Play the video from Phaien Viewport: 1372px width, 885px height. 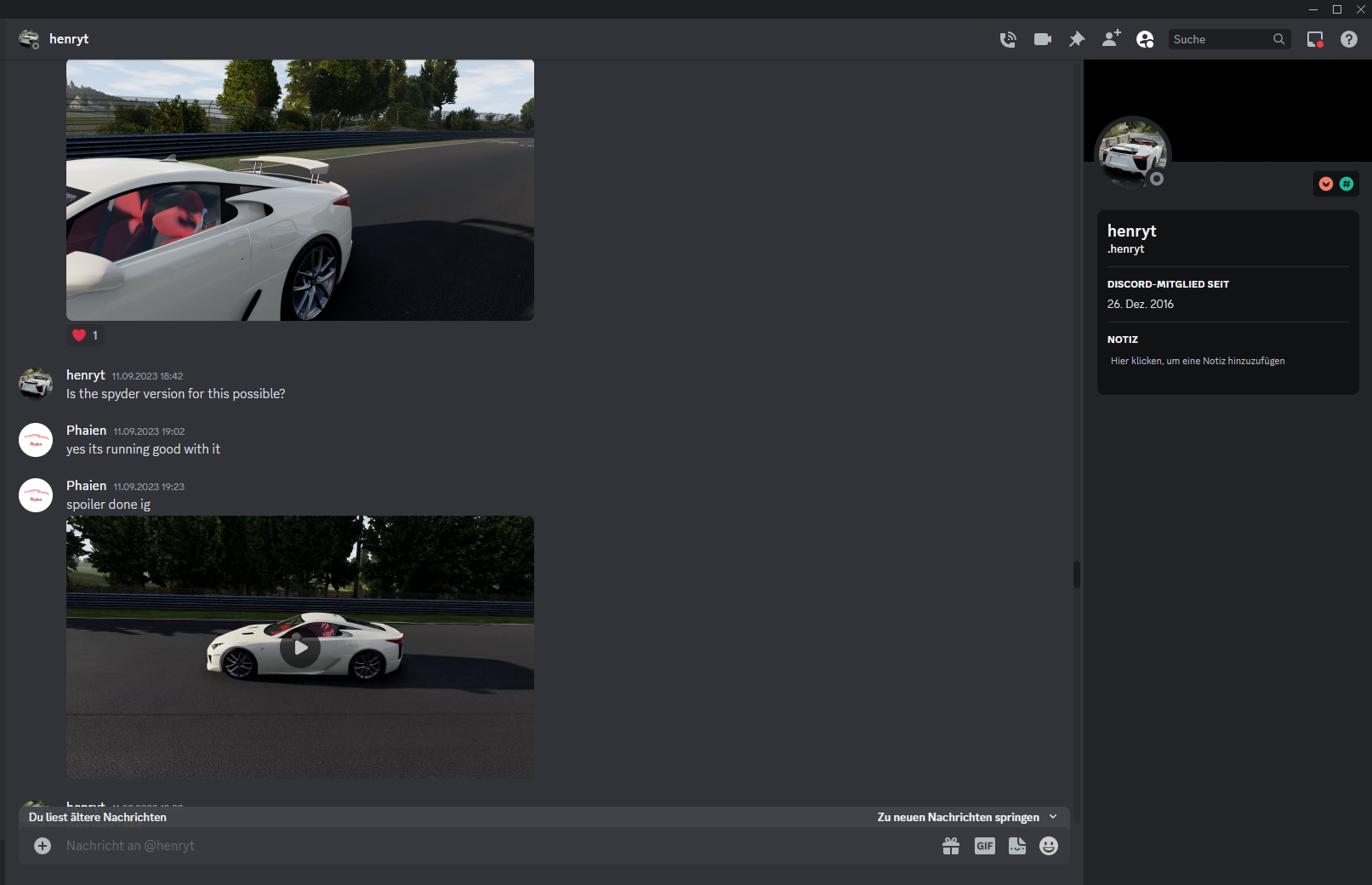click(300, 648)
